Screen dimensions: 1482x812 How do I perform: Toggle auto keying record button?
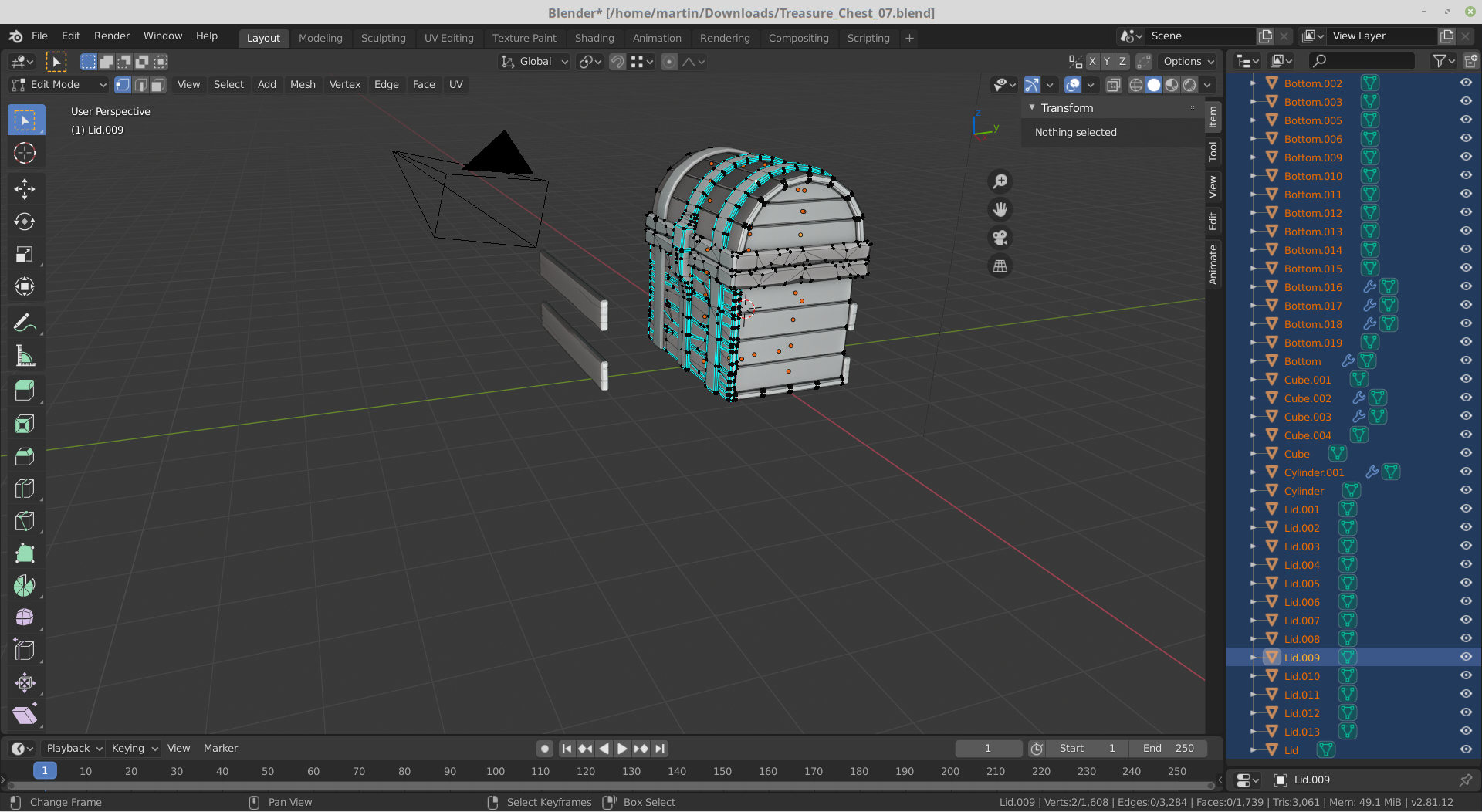pos(545,749)
